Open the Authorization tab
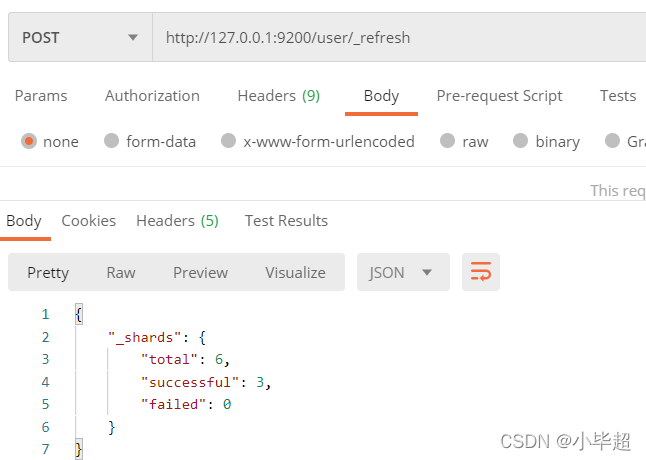This screenshot has width=646, height=460. coord(152,96)
